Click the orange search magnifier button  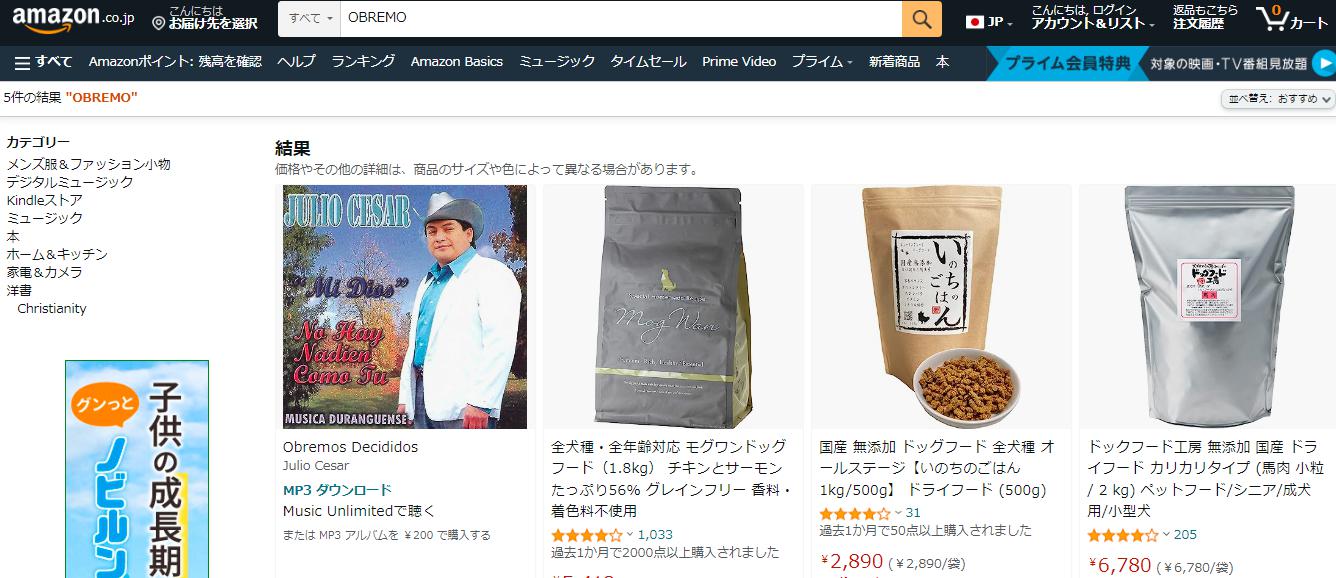pyautogui.click(x=921, y=19)
